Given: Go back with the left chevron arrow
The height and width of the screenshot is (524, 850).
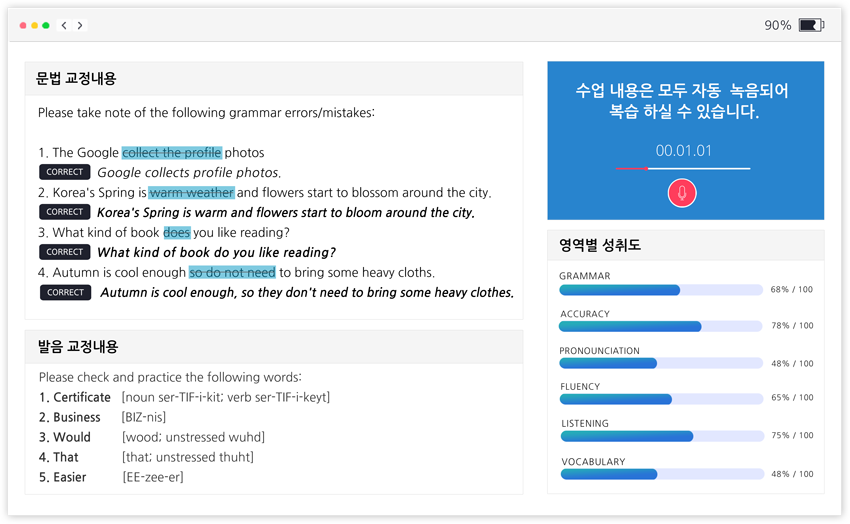Looking at the screenshot, I should pos(64,25).
